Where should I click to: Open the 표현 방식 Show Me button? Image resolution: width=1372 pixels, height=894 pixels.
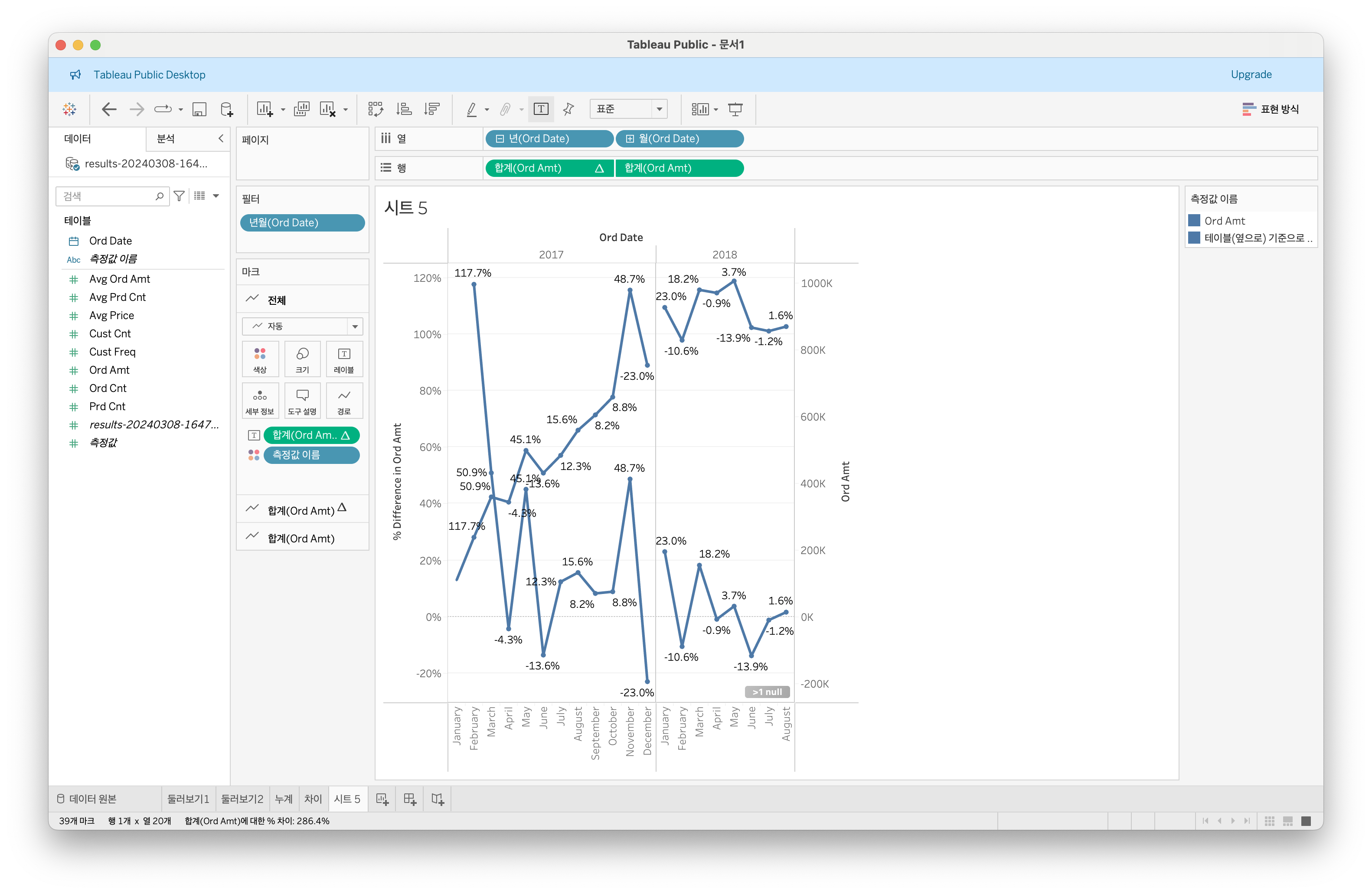(x=1271, y=109)
